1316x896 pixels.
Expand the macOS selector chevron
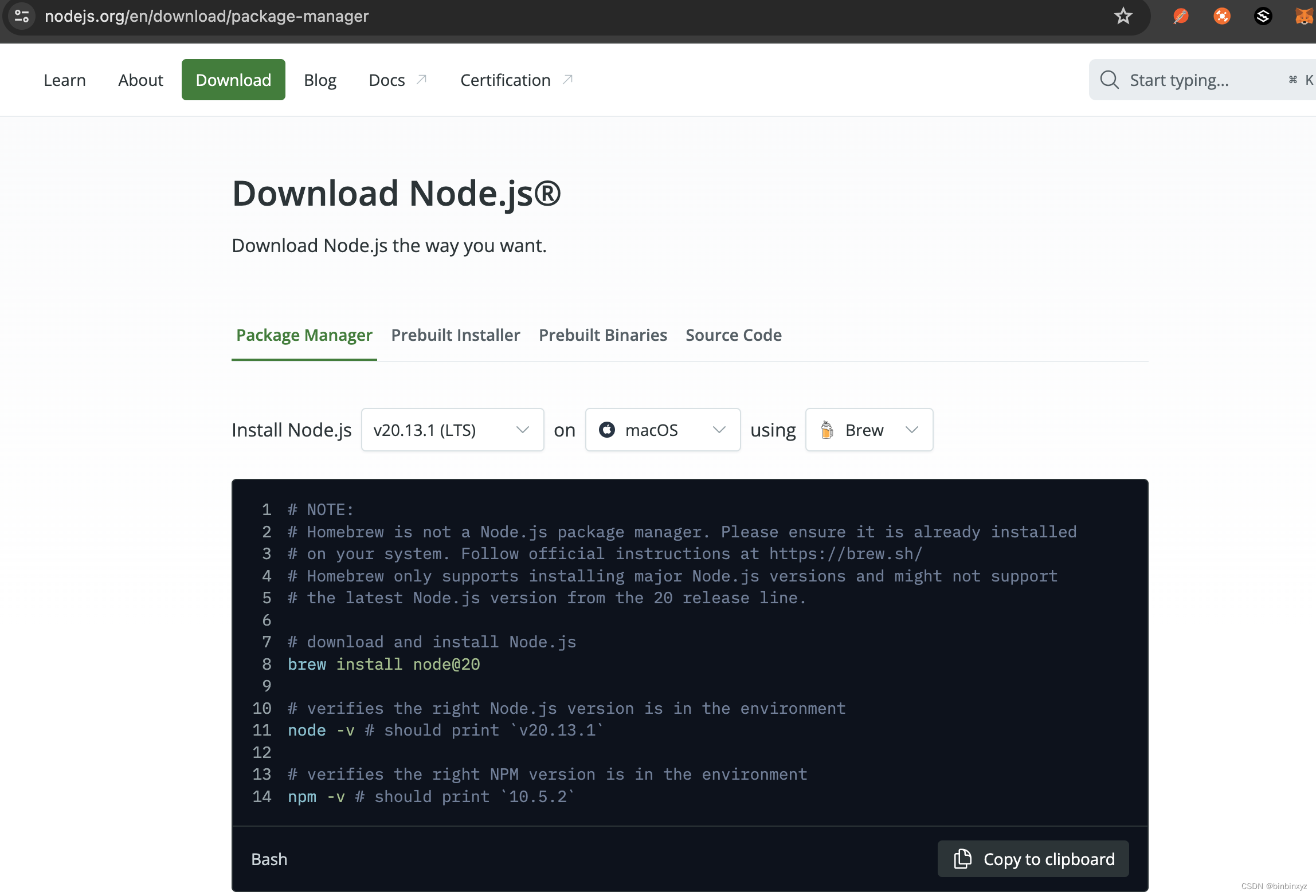pos(719,430)
